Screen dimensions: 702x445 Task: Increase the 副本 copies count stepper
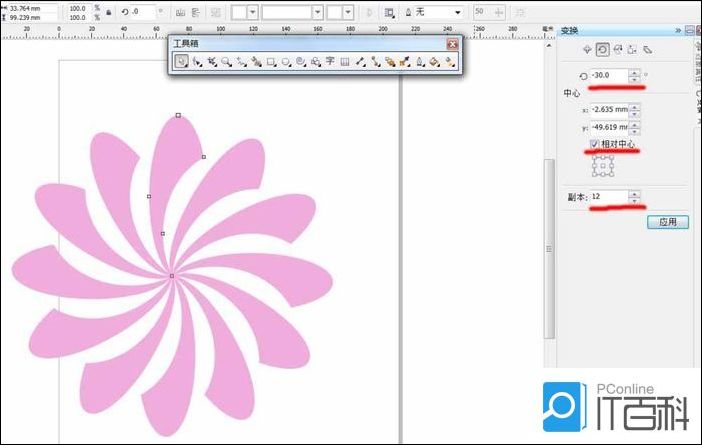click(633, 193)
